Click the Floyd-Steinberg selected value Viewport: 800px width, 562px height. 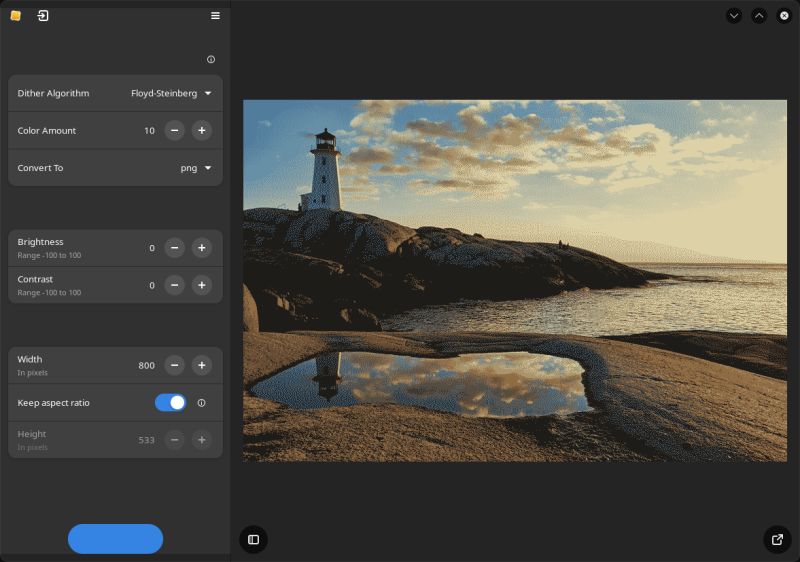coord(164,93)
